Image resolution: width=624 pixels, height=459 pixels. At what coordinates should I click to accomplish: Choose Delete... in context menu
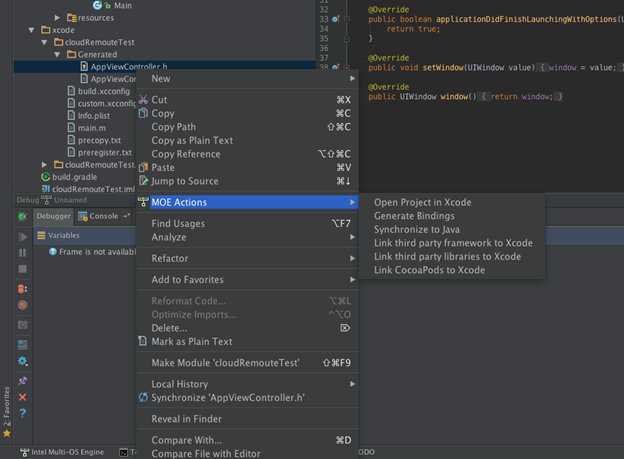(x=248, y=328)
